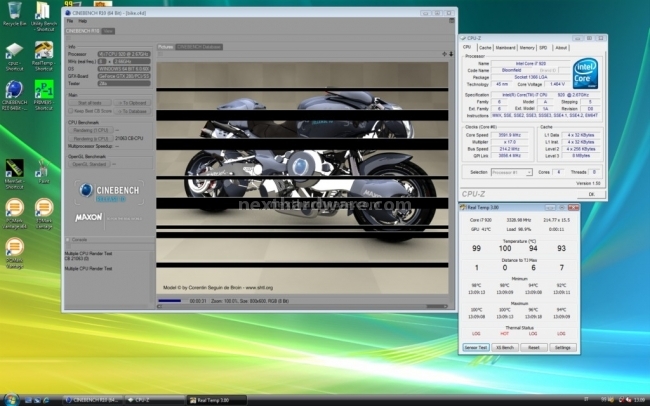Viewport: 650px width, 406px height.
Task: Click the To Clipboard button
Action: coord(132,103)
